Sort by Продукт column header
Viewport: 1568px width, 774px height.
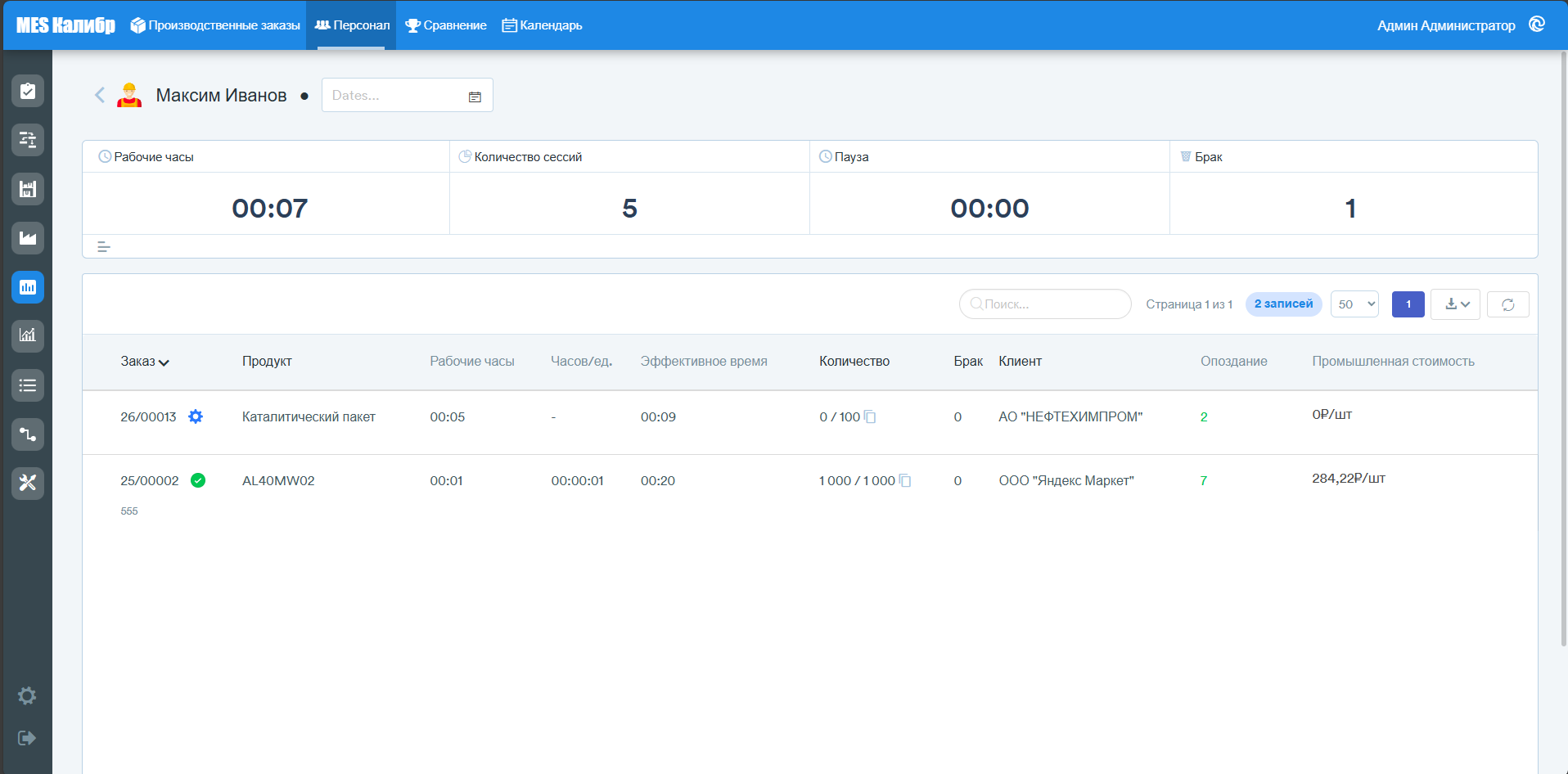coord(267,362)
